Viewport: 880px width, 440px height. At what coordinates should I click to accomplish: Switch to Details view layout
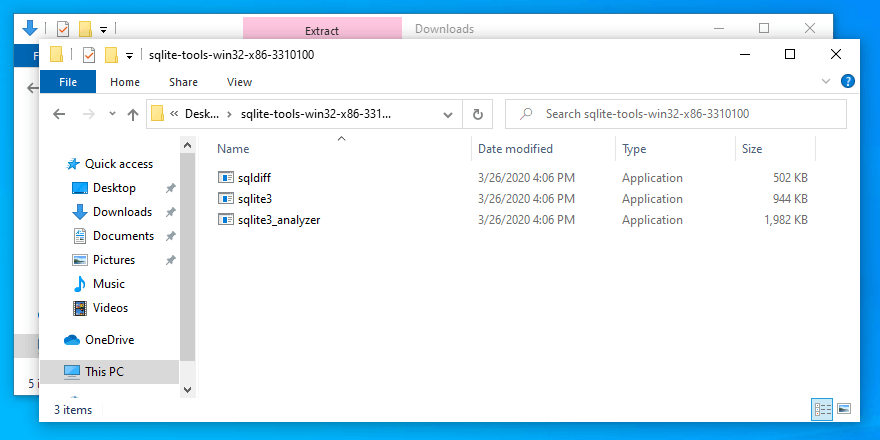tap(823, 409)
